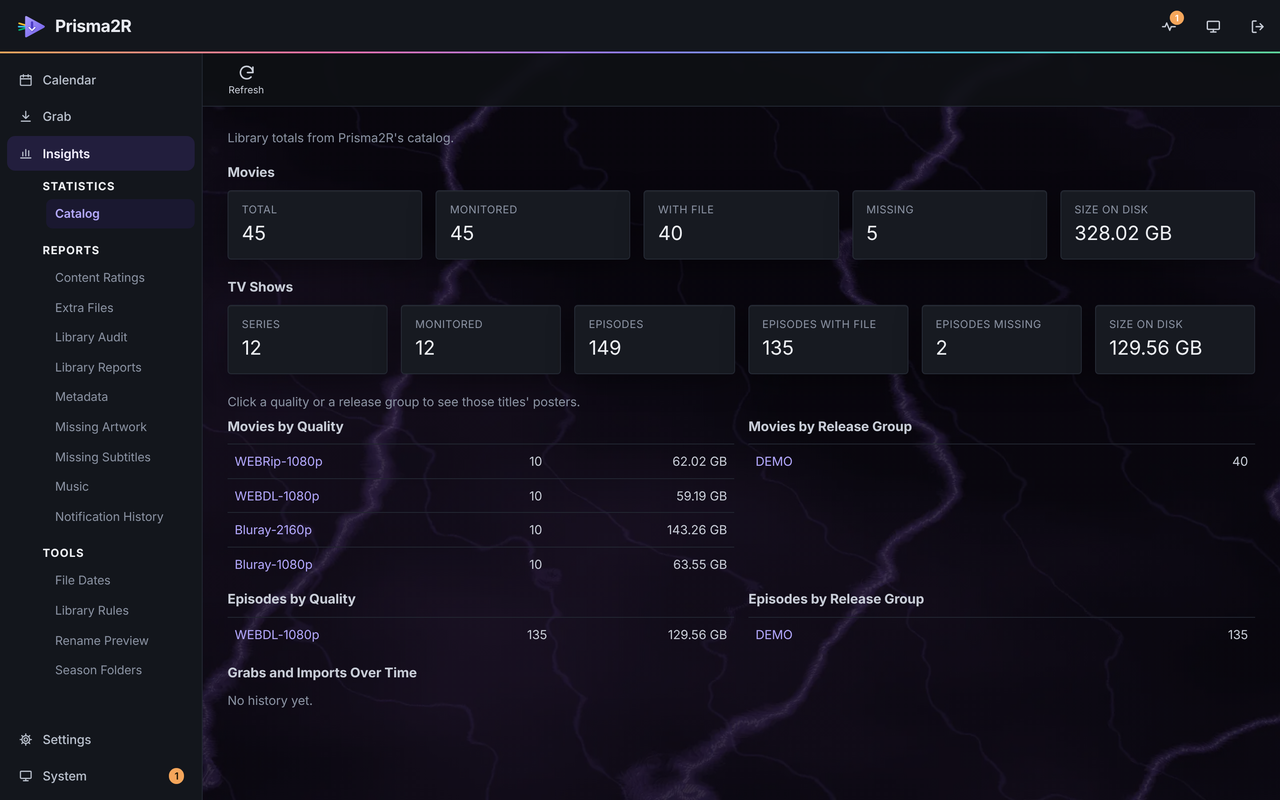Click the Episodes With File 135 card
The height and width of the screenshot is (800, 1280).
click(x=828, y=340)
